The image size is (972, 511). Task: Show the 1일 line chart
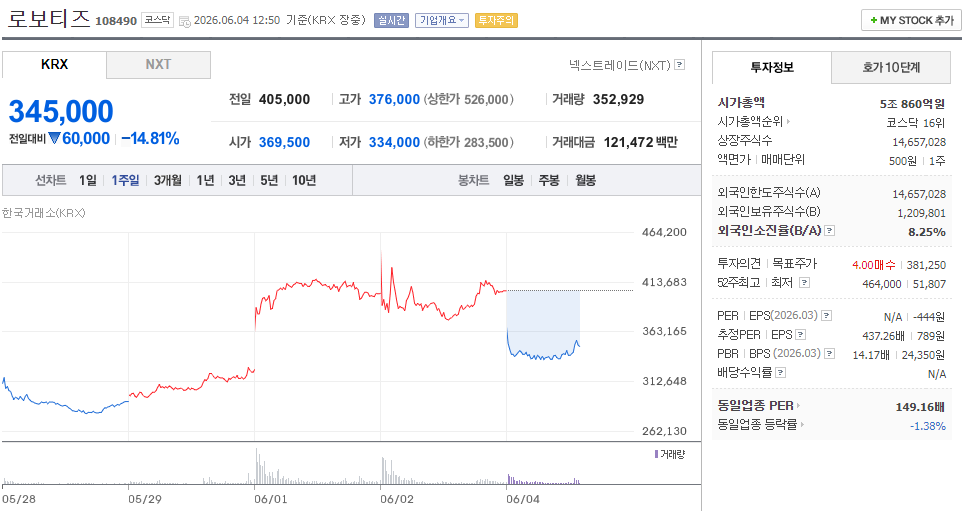coord(87,180)
